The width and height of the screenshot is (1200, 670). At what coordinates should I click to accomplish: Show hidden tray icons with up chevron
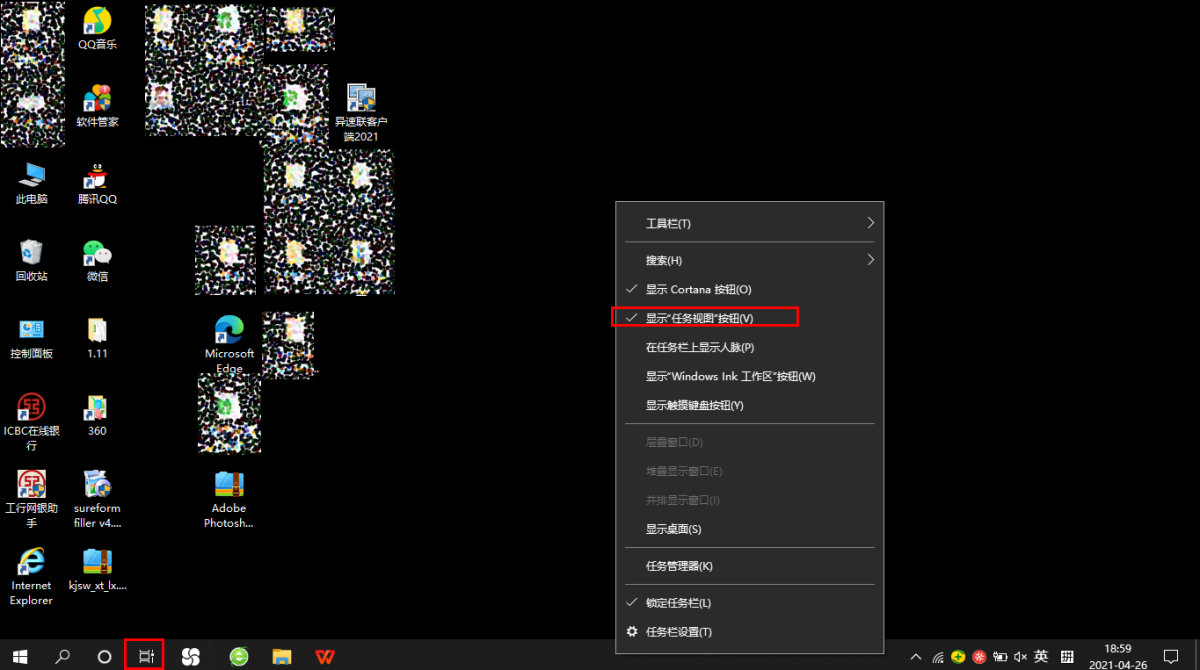click(915, 657)
